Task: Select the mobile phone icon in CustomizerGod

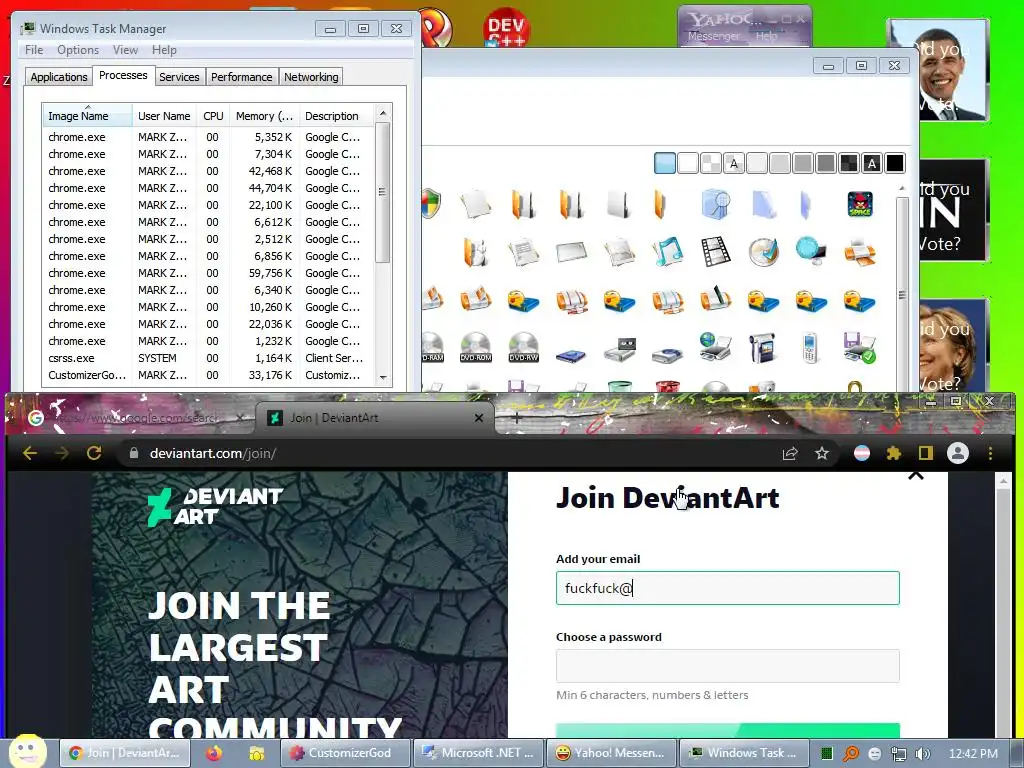Action: tap(810, 347)
